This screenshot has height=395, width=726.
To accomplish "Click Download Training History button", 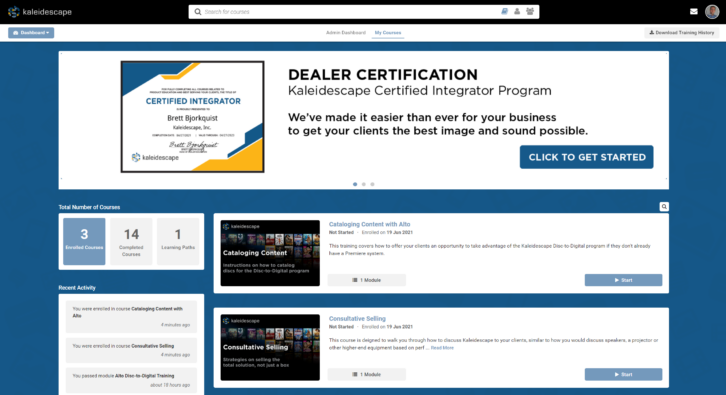I will (682, 32).
